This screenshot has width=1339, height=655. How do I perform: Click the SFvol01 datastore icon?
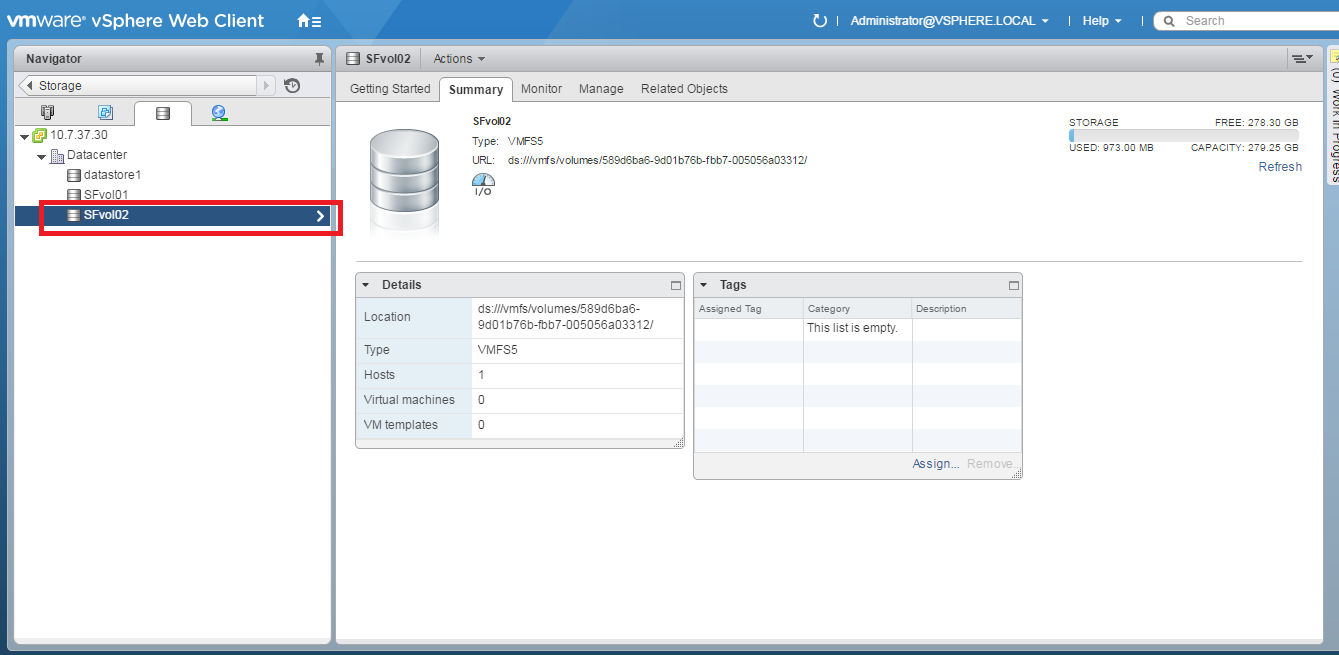73,195
